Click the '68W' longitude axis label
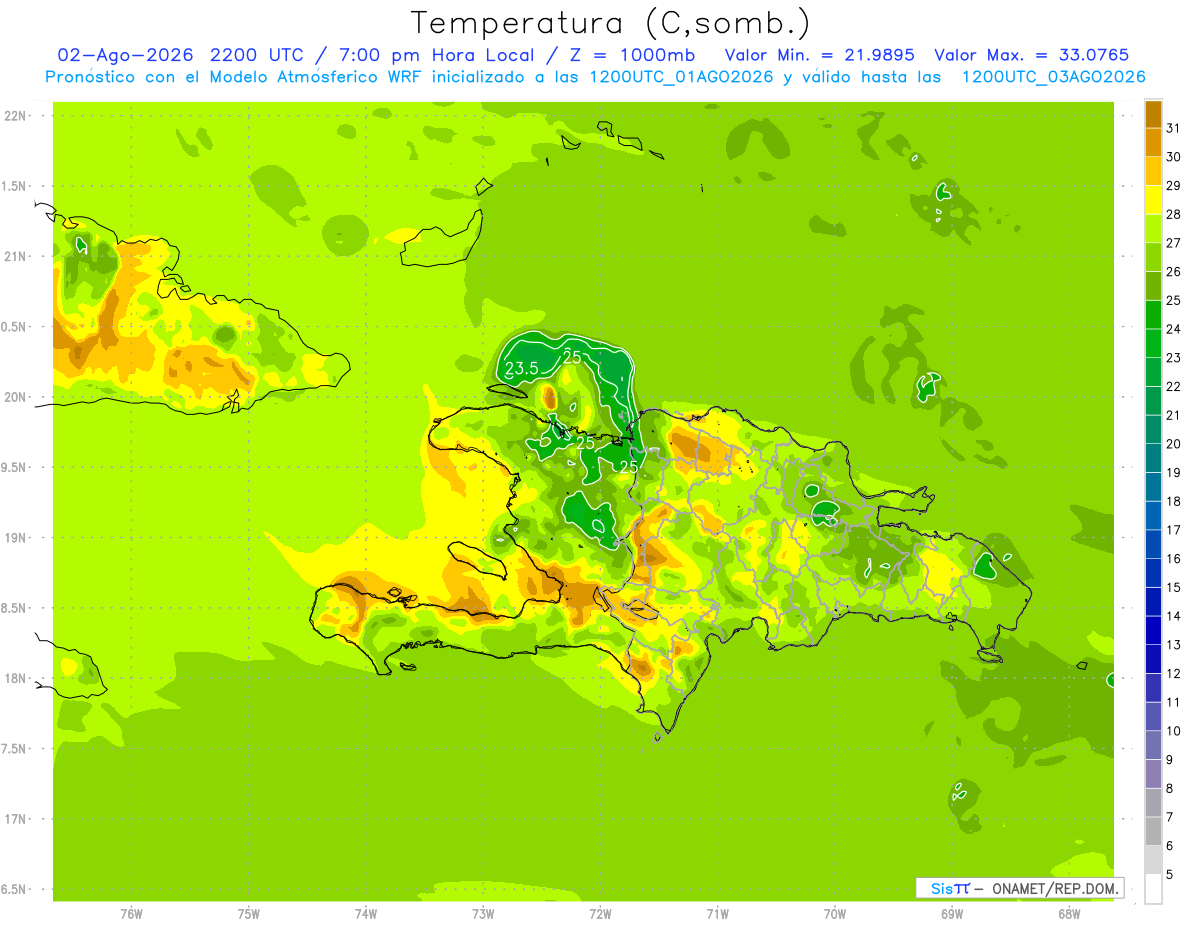 tap(1069, 914)
